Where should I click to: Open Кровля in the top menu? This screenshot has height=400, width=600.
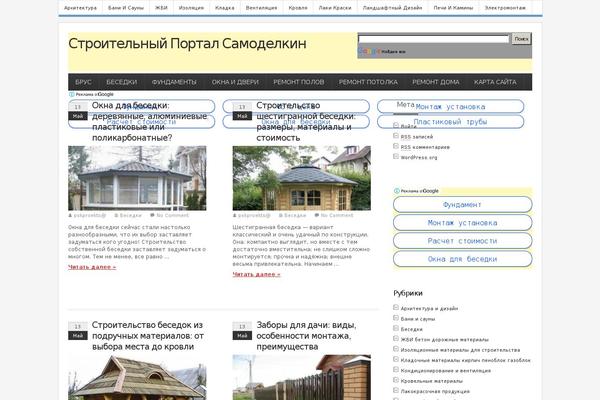(298, 8)
